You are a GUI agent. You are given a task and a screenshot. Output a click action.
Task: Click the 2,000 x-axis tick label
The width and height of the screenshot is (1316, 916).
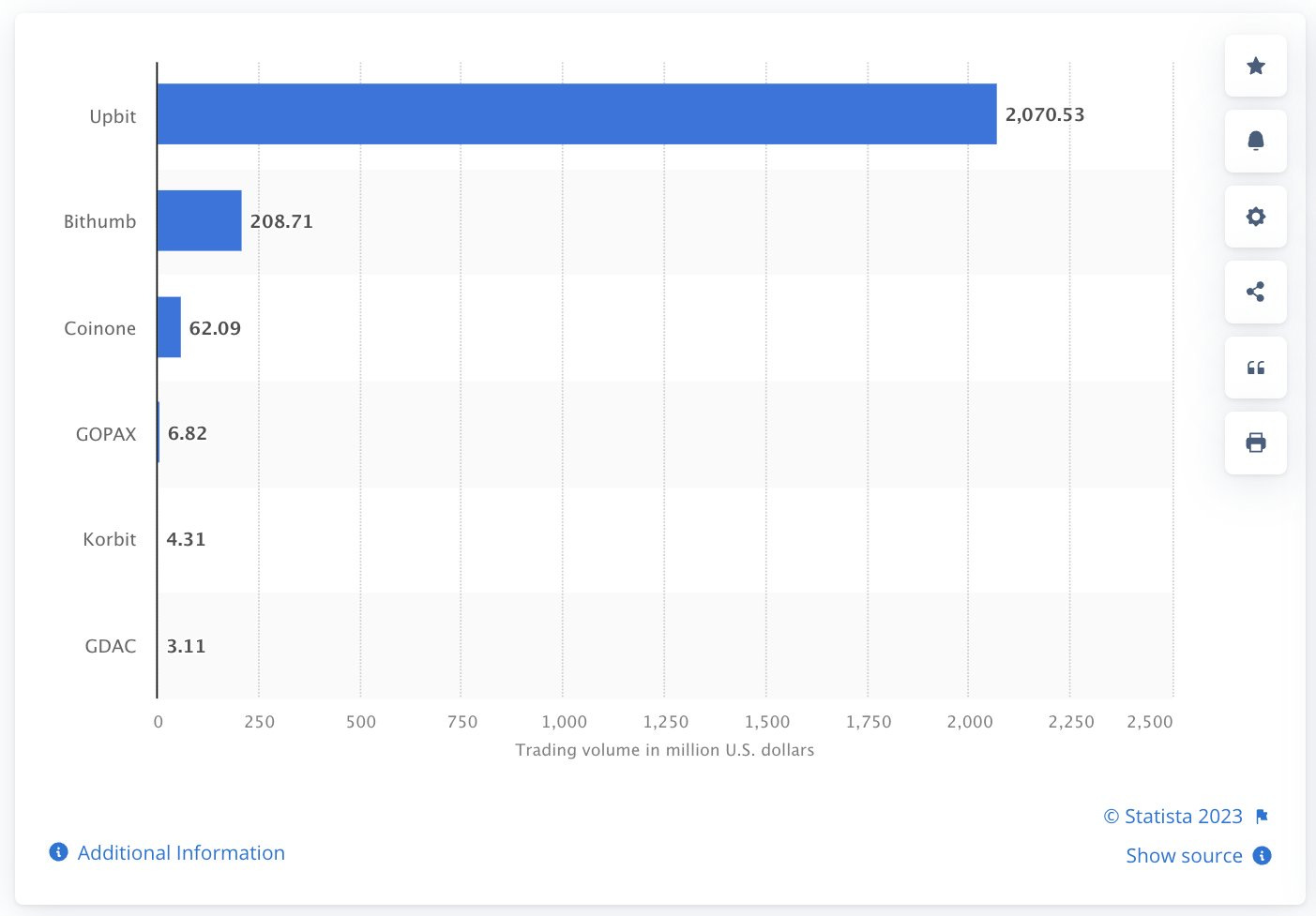pos(970,722)
